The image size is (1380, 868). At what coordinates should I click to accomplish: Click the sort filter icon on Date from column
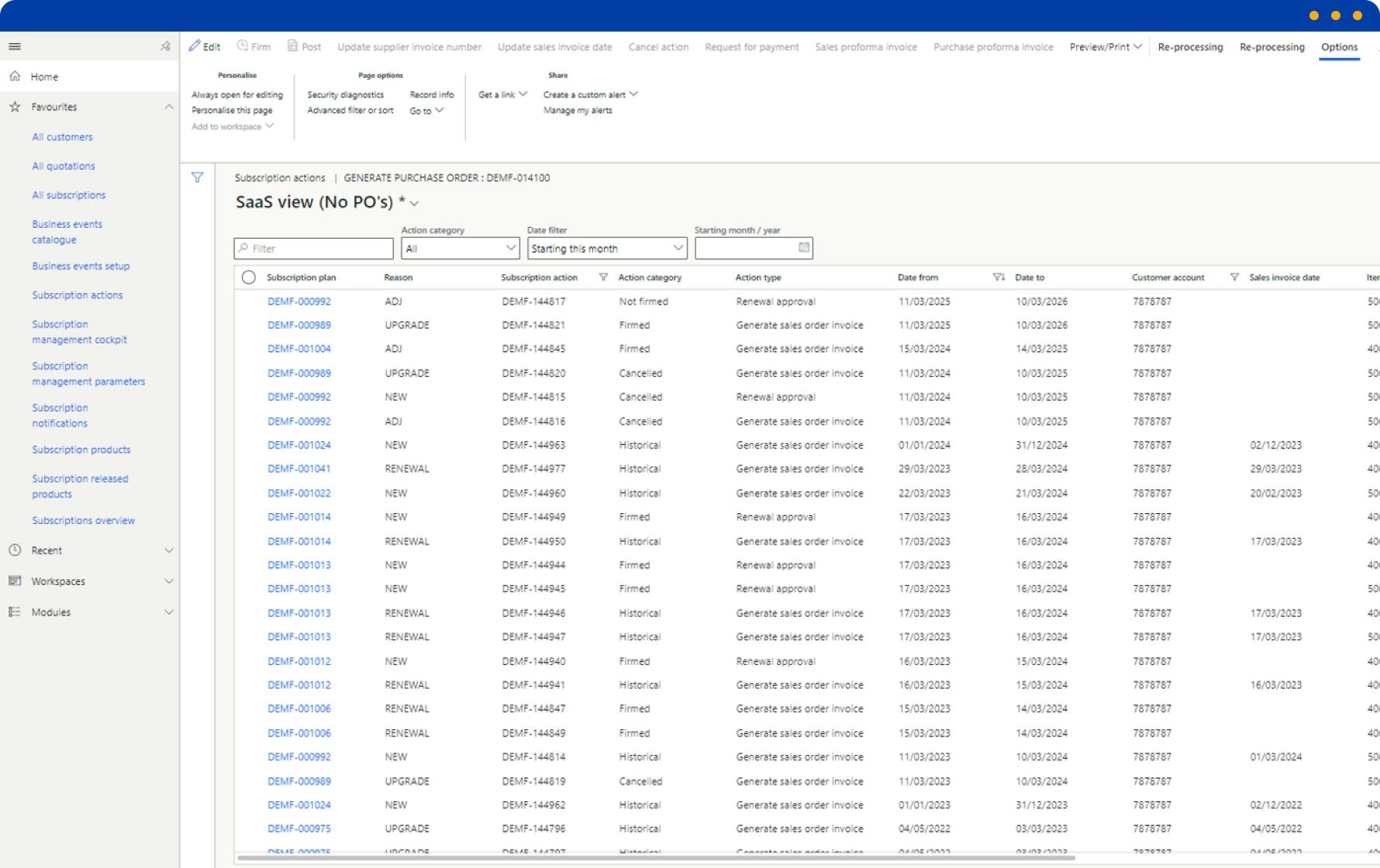[x=998, y=277]
